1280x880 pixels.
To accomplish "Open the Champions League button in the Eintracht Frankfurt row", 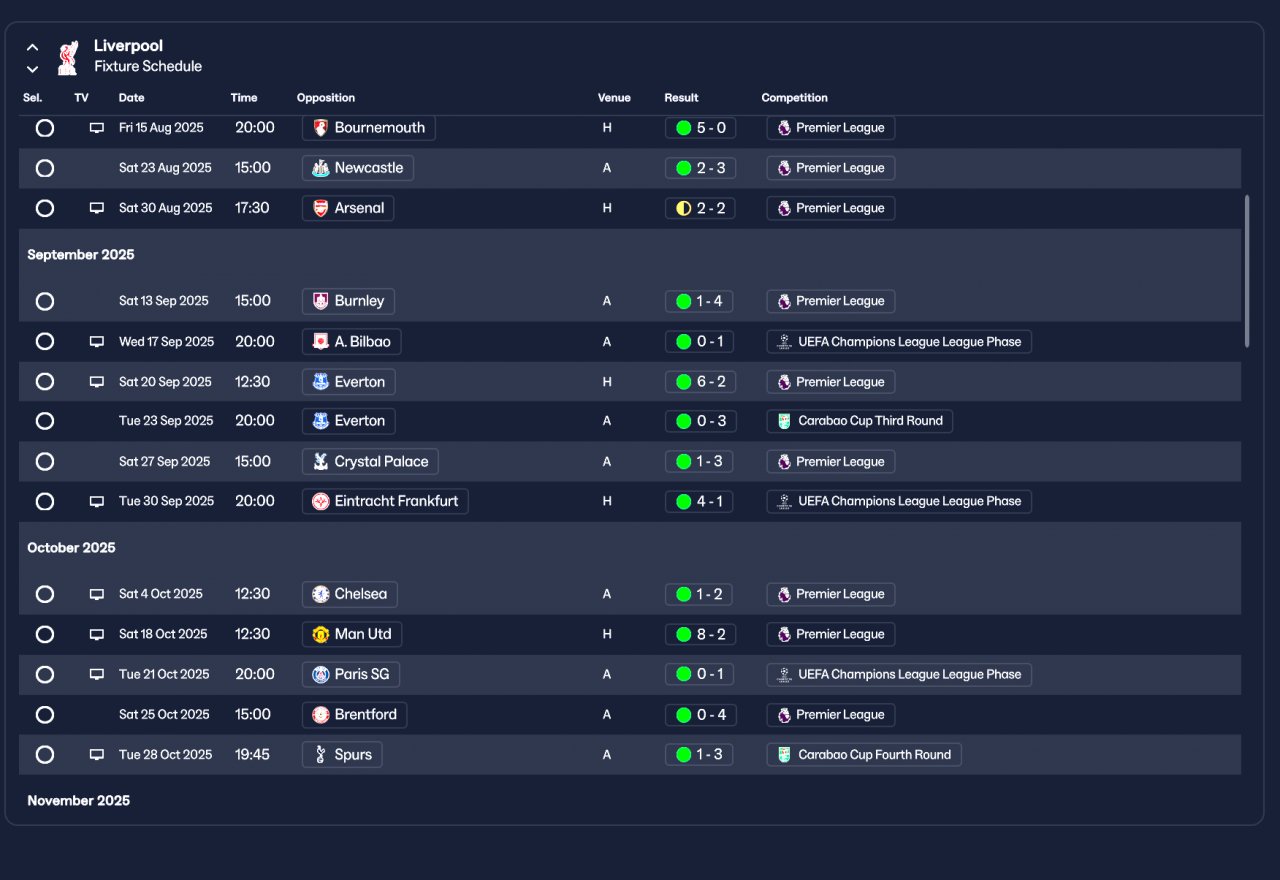I will (899, 501).
